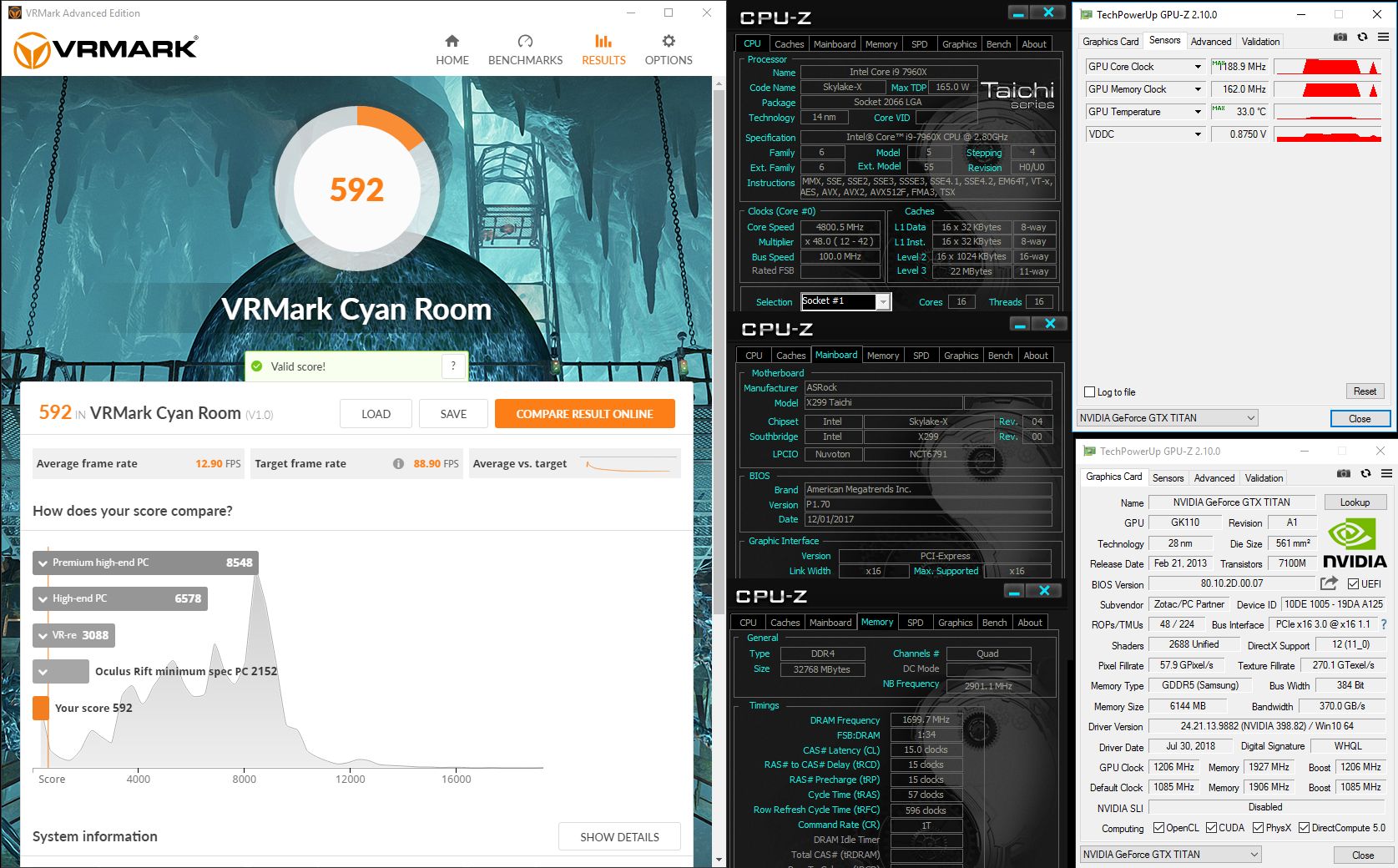Click Close button in GPU-Z Sensors window
Image resolution: width=1398 pixels, height=868 pixels.
pos(1360,419)
